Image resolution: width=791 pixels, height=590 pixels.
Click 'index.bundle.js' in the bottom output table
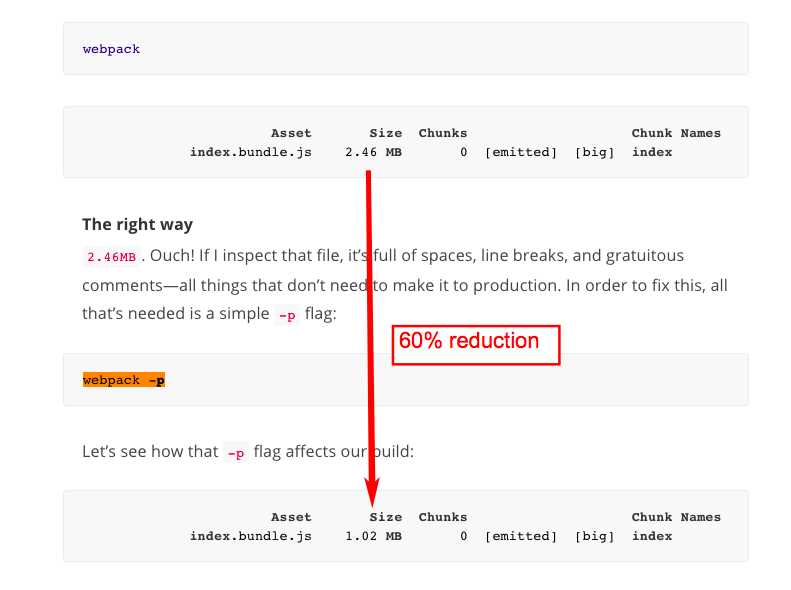pos(251,536)
